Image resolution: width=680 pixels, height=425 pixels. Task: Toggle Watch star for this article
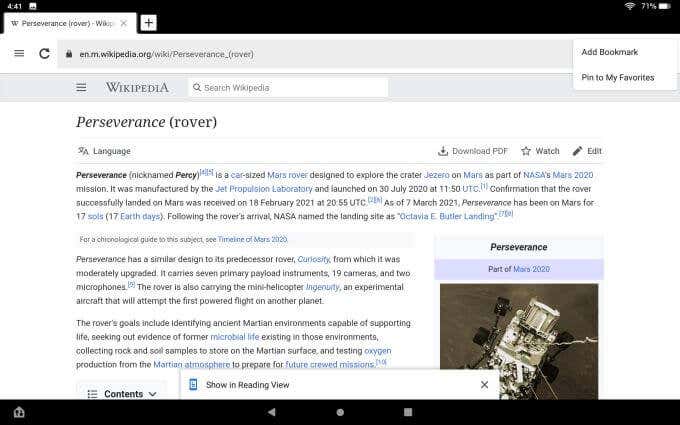tap(526, 151)
